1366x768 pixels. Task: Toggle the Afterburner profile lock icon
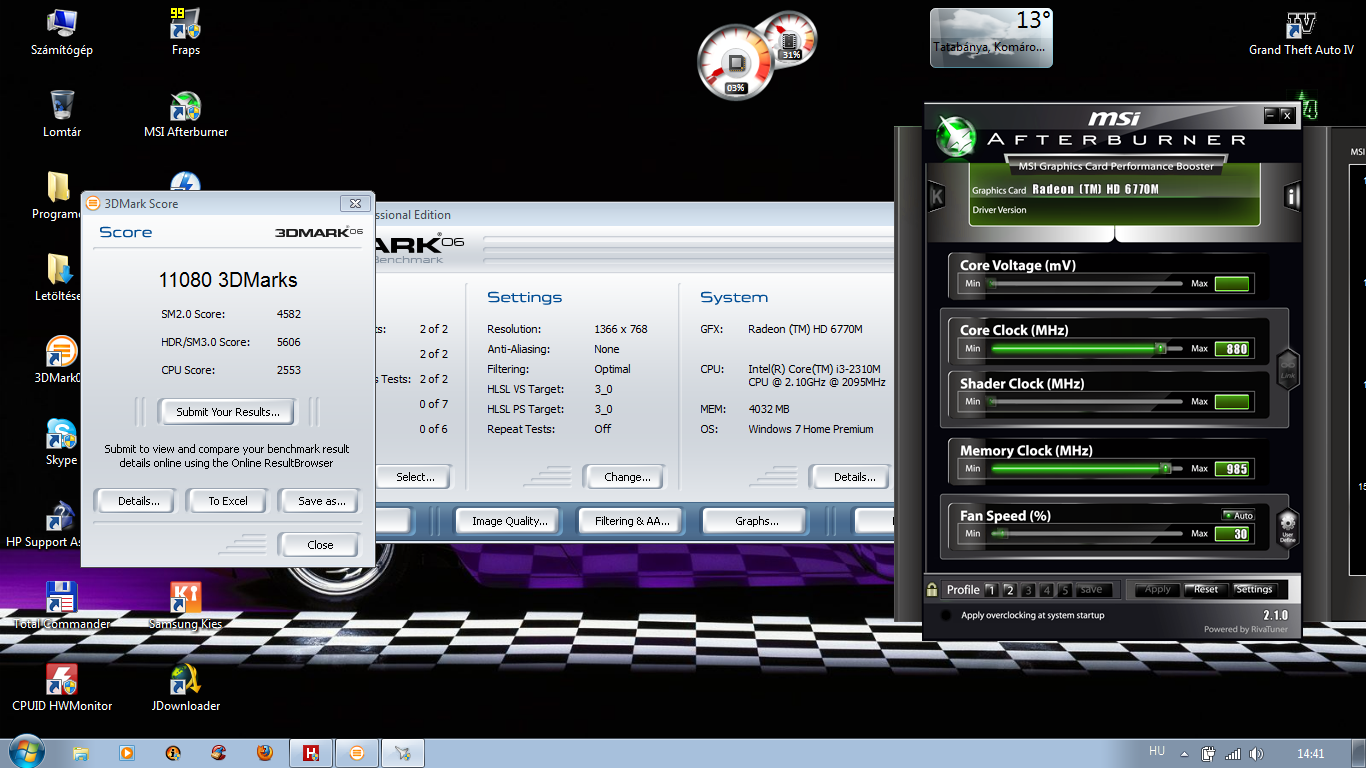(932, 589)
